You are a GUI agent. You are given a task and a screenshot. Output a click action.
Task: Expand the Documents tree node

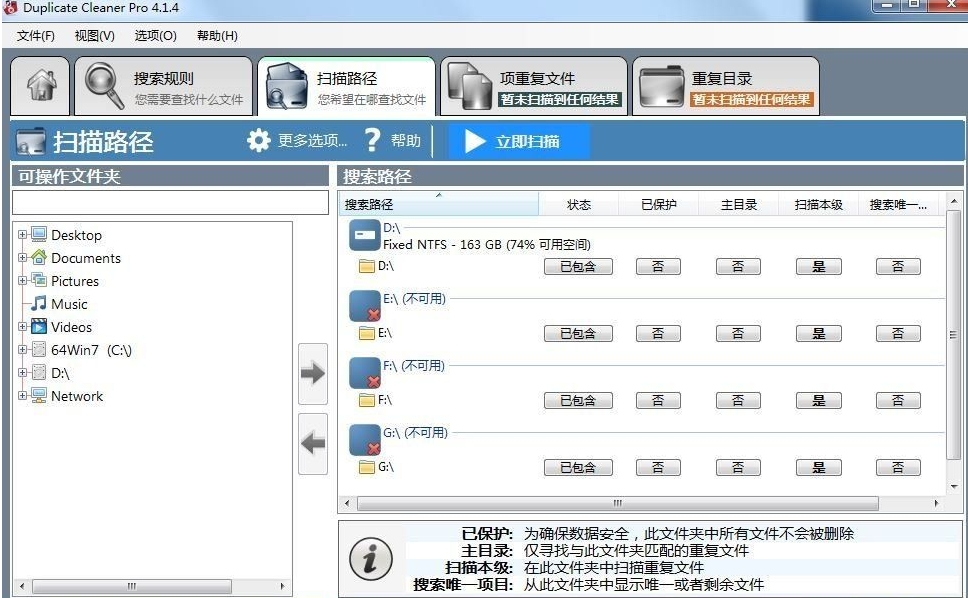(22, 257)
